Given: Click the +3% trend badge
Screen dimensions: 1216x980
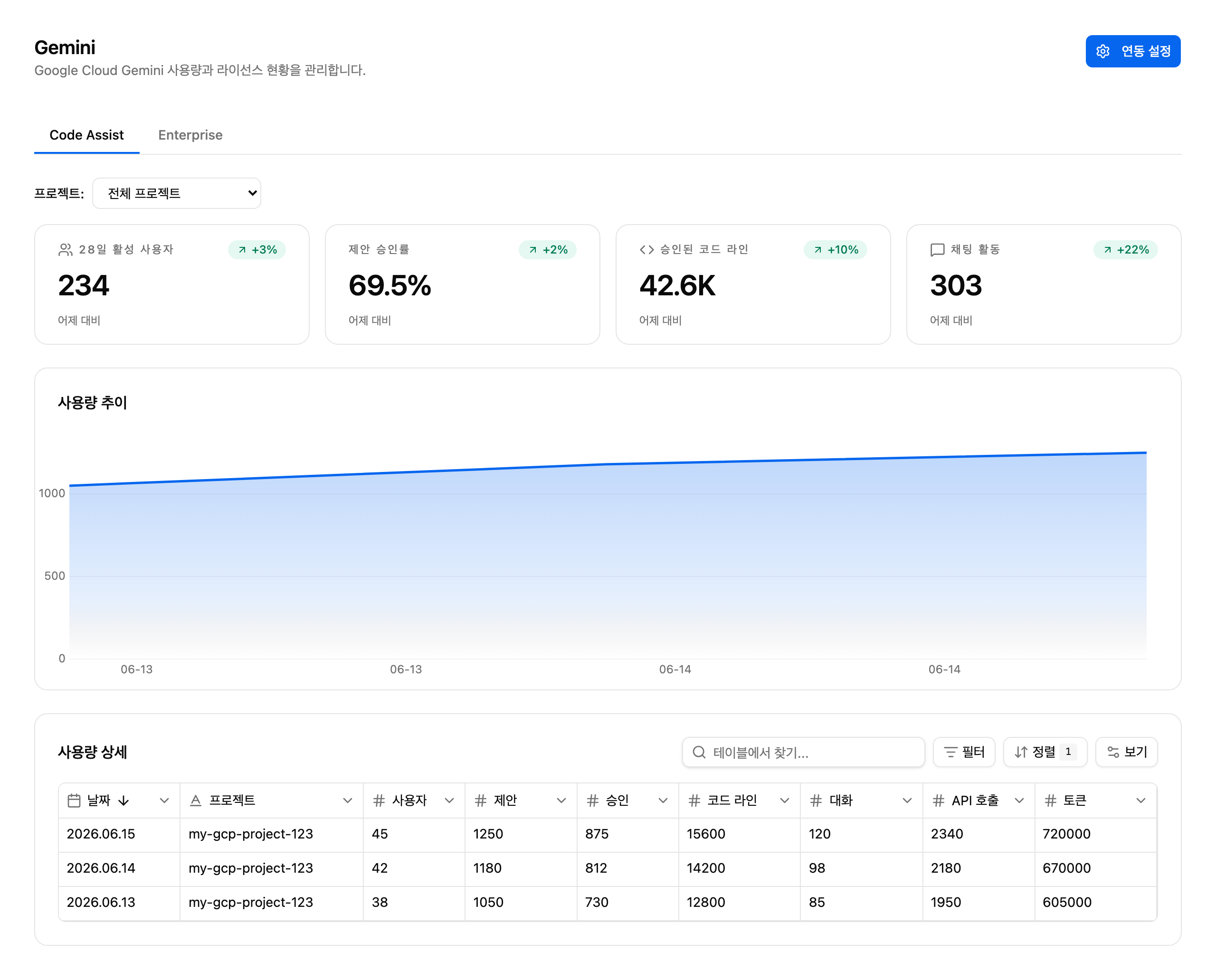Looking at the screenshot, I should 257,250.
